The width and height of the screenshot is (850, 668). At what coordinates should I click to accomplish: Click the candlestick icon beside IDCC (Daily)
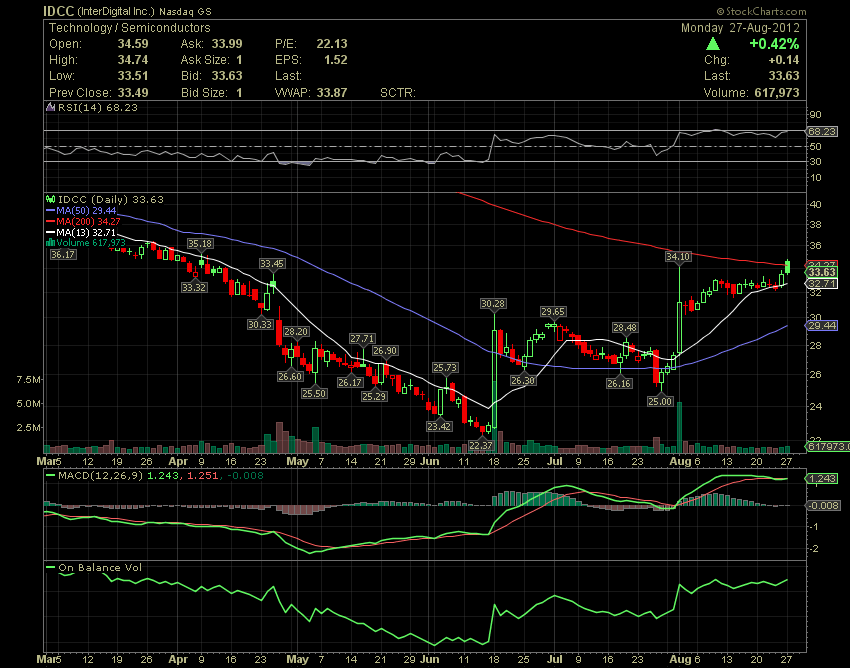(x=51, y=200)
